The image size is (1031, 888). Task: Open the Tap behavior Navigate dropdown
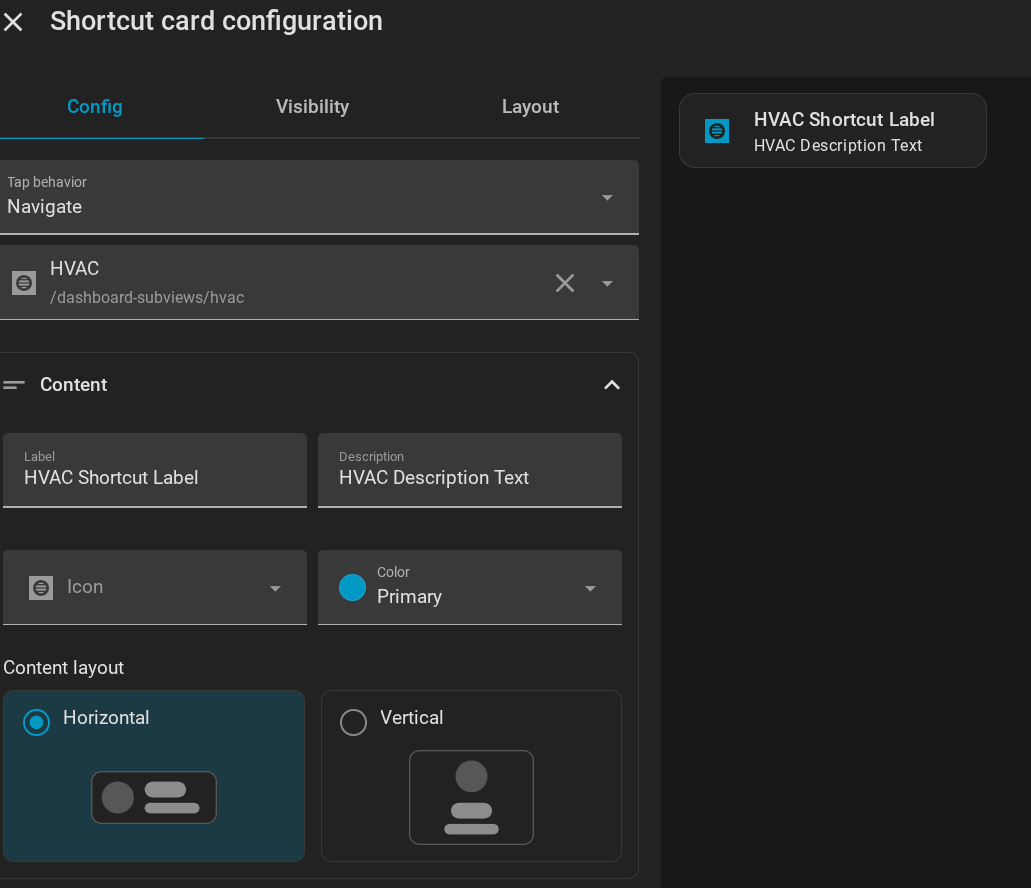coord(319,197)
